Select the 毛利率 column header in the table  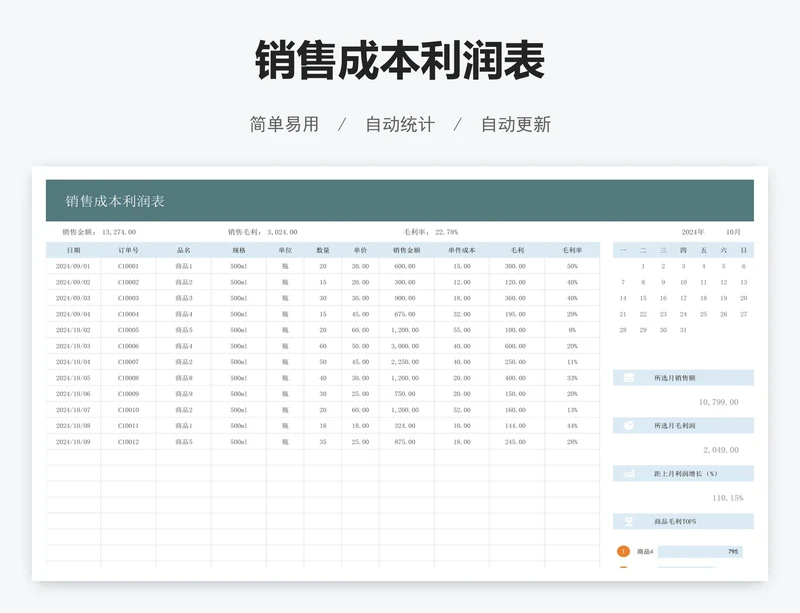pyautogui.click(x=572, y=250)
